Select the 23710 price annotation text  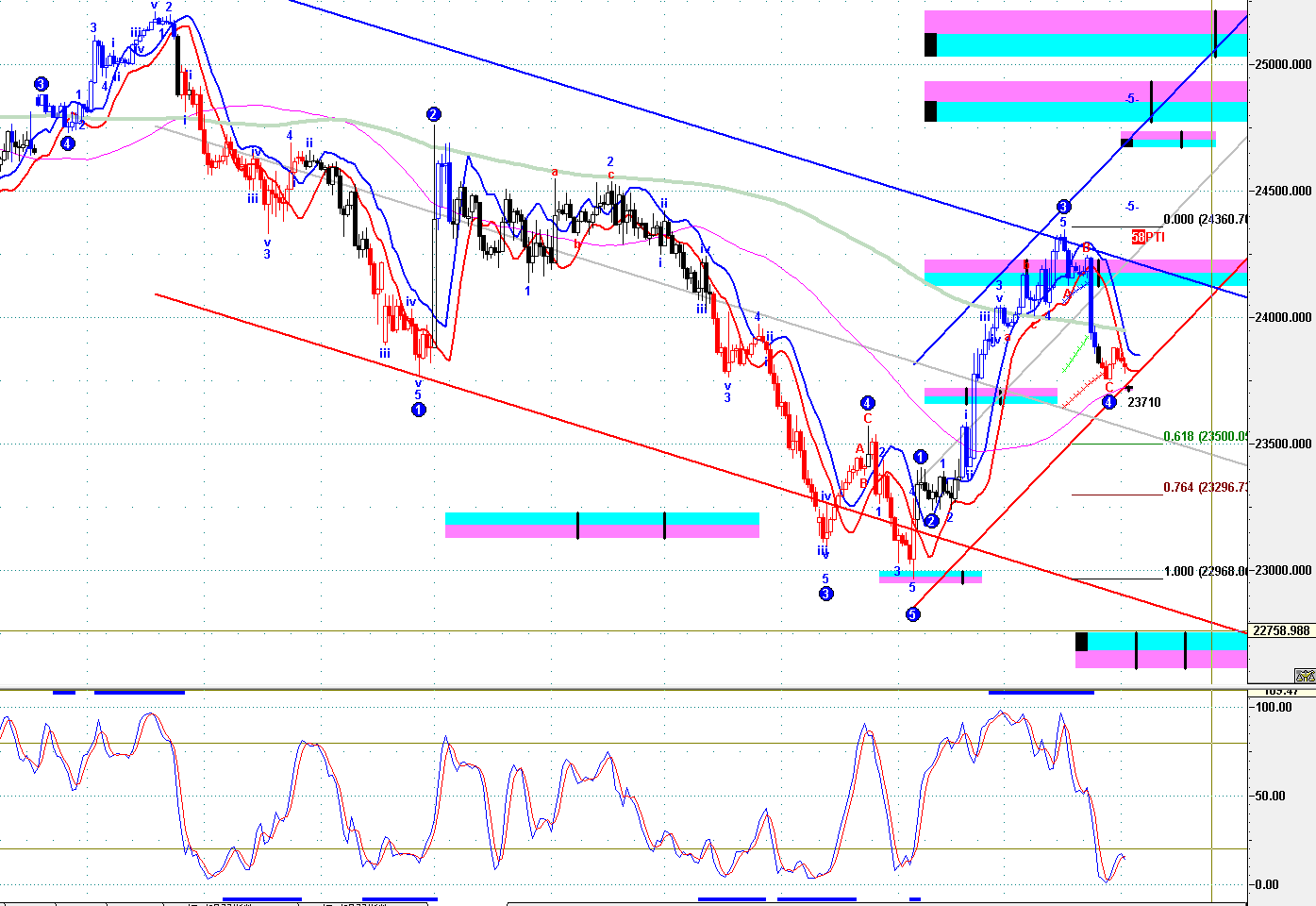1144,402
